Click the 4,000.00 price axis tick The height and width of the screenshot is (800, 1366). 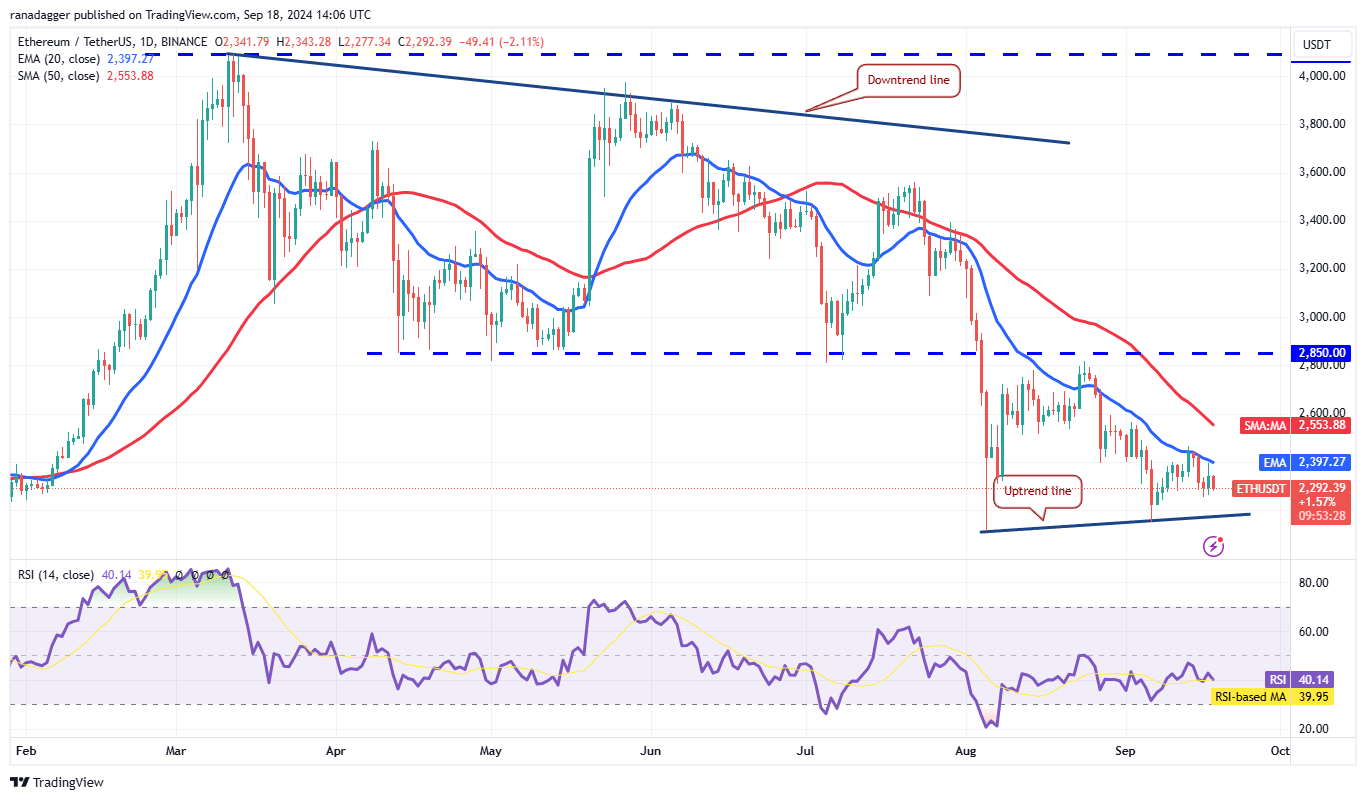(x=1320, y=76)
